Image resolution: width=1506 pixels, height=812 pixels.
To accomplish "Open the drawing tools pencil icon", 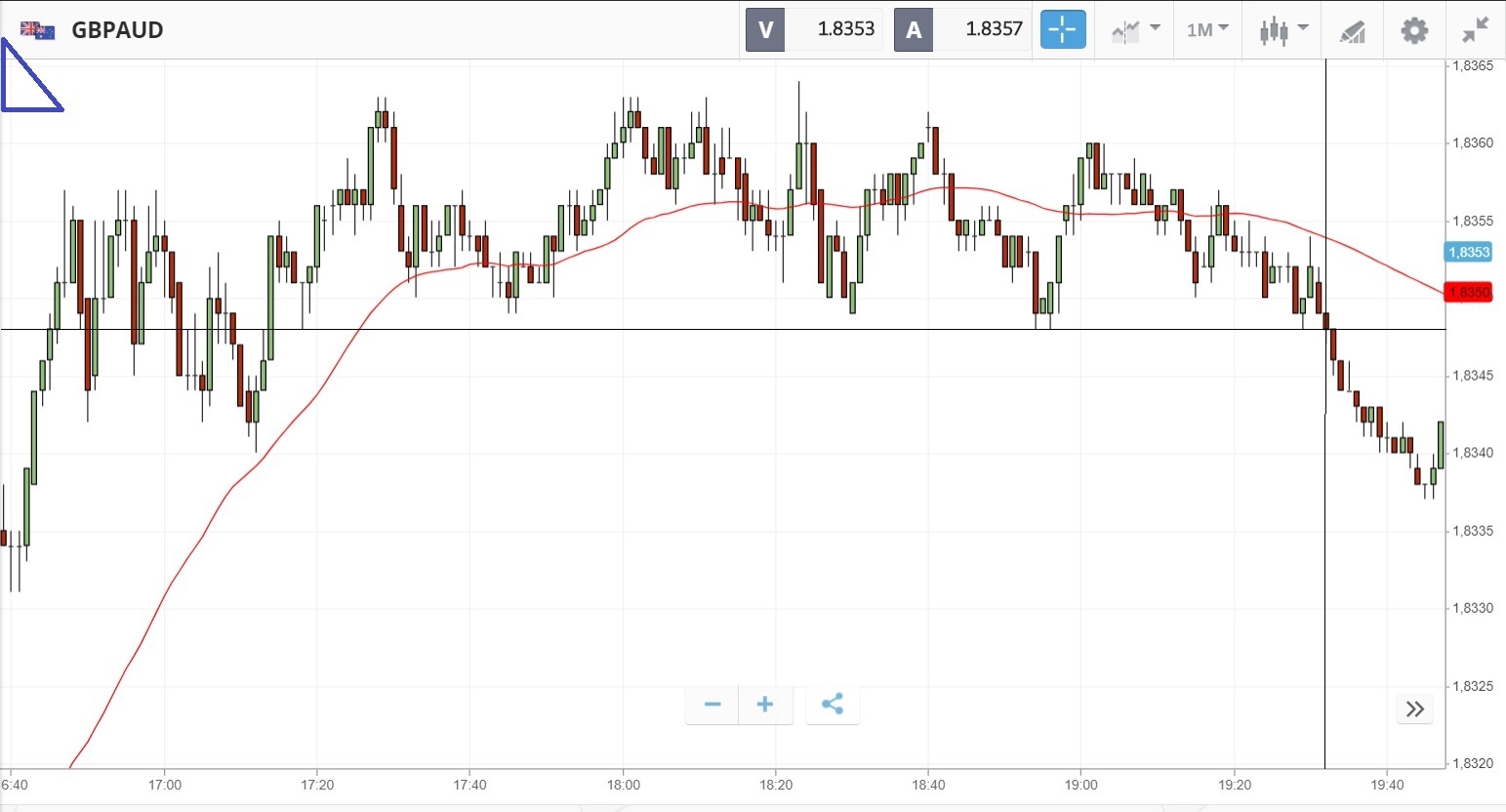I will pyautogui.click(x=1352, y=32).
